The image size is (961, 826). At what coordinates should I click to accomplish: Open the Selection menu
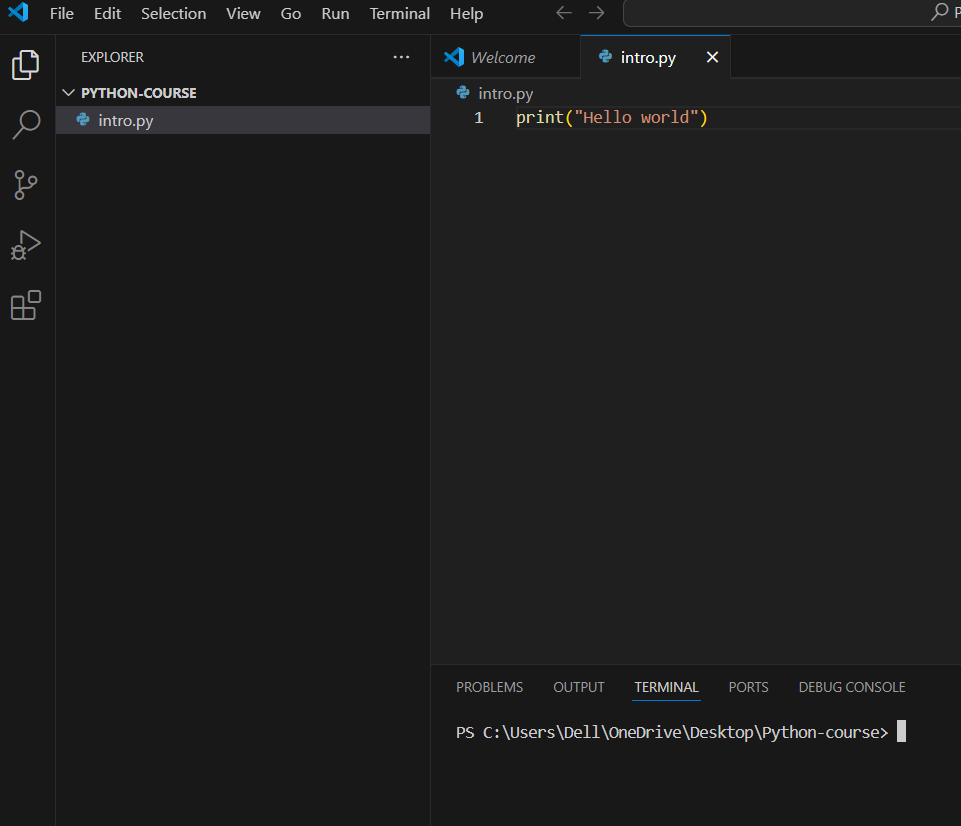point(173,14)
